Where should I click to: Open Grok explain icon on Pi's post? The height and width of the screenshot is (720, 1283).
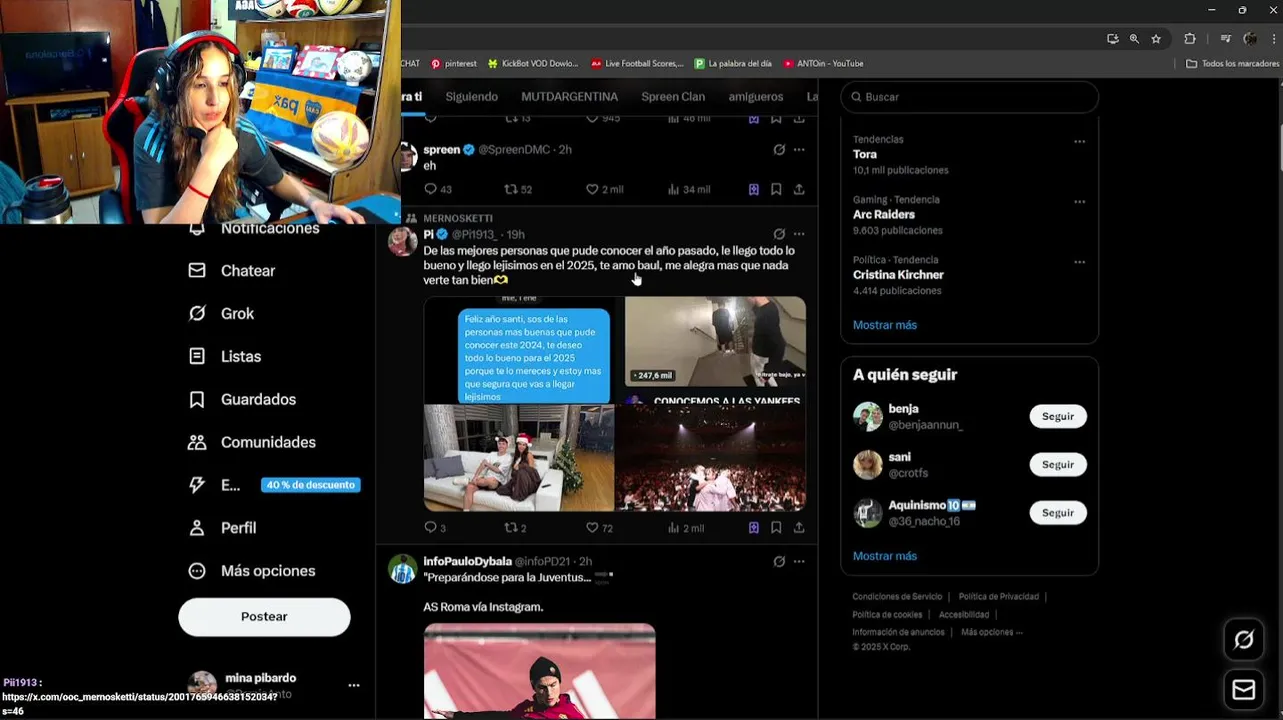779,235
